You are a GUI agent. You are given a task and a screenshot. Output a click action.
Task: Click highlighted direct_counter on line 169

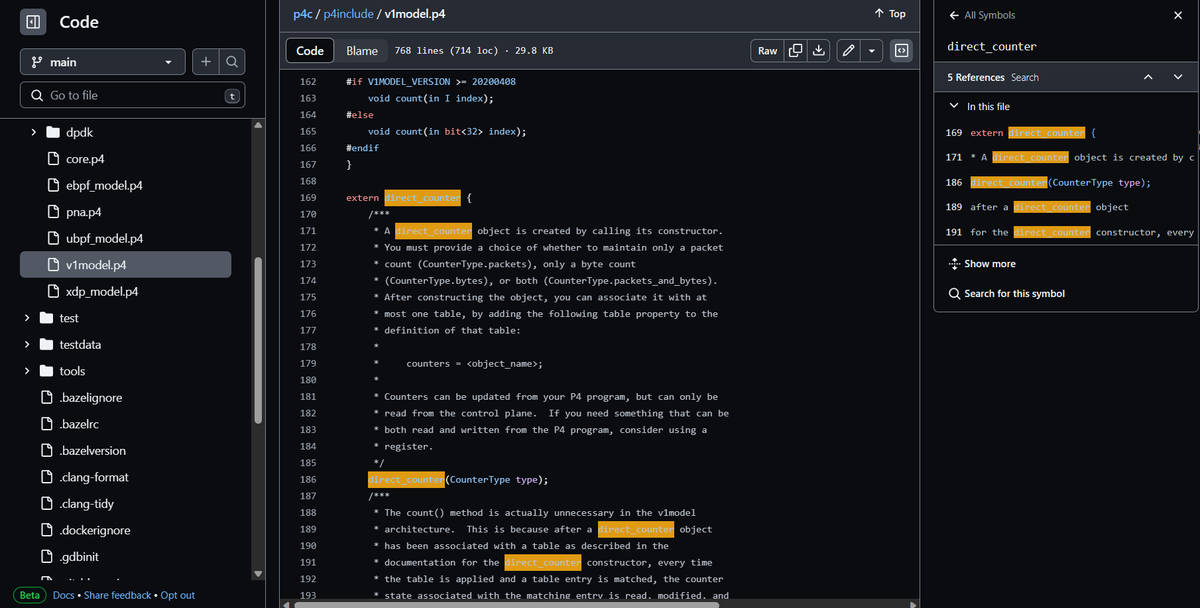(422, 198)
